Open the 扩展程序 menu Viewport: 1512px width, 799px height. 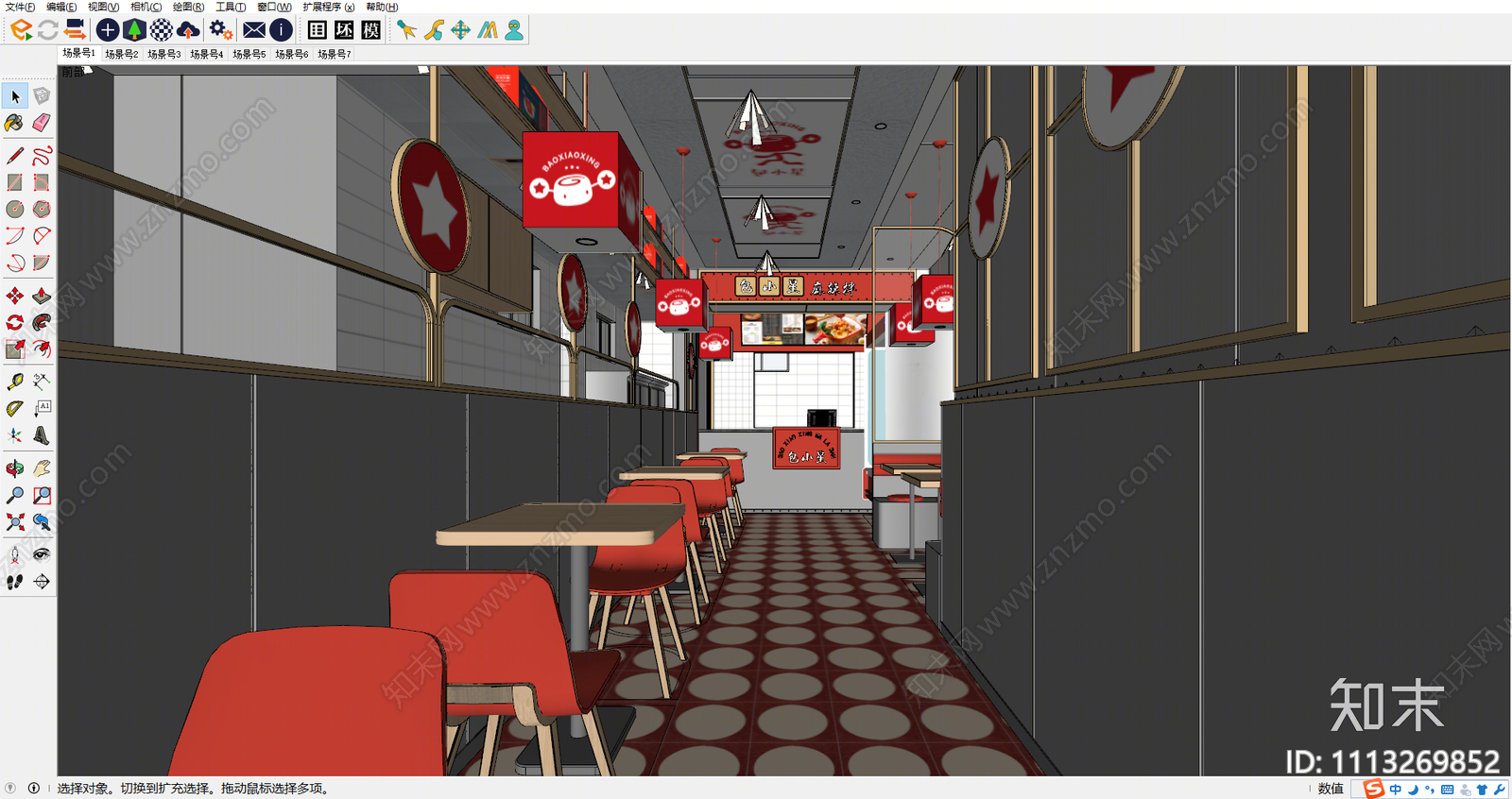click(x=329, y=7)
